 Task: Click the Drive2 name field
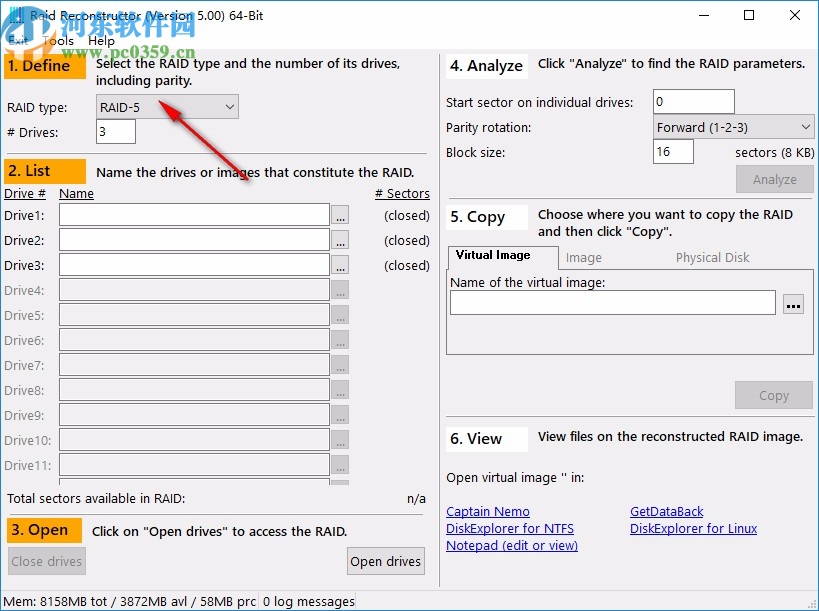tap(194, 240)
